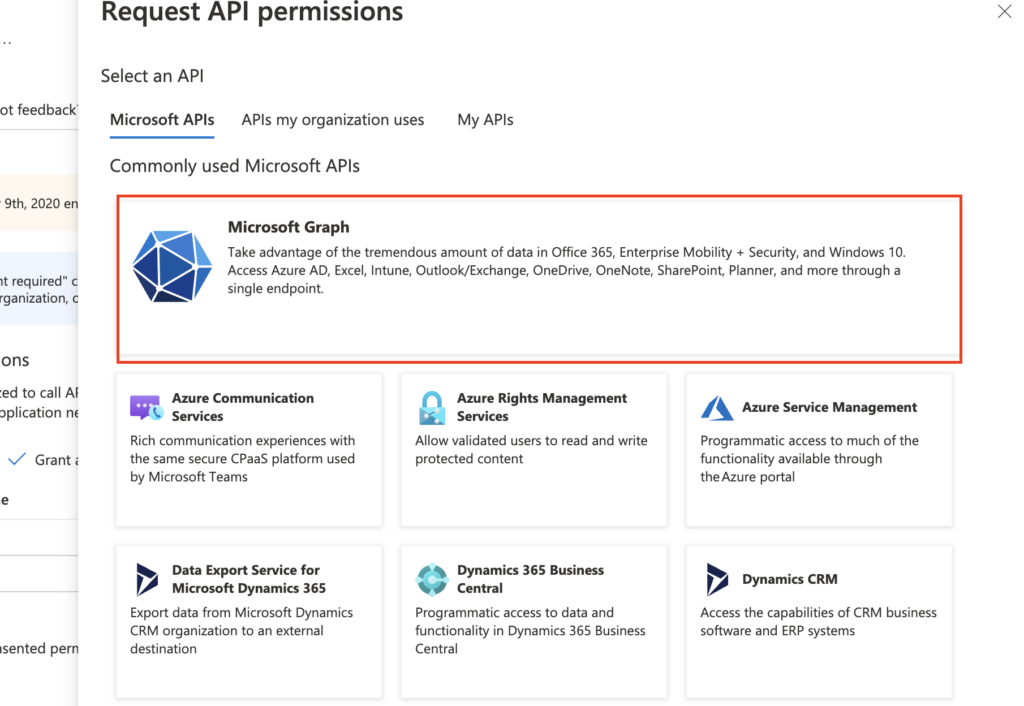The height and width of the screenshot is (706, 1024).
Task: Pick the Azure Service Management title
Action: tap(829, 408)
